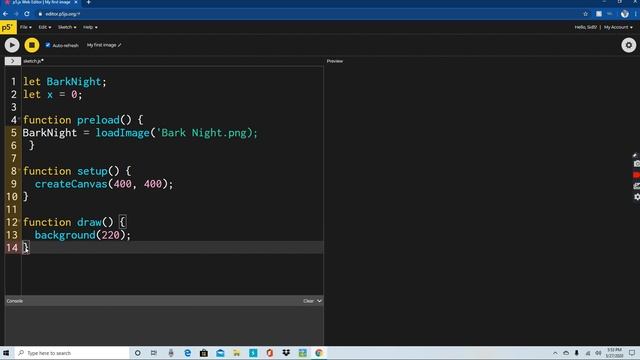
Task: Fold the draw function at line 12
Action: coord(19,220)
